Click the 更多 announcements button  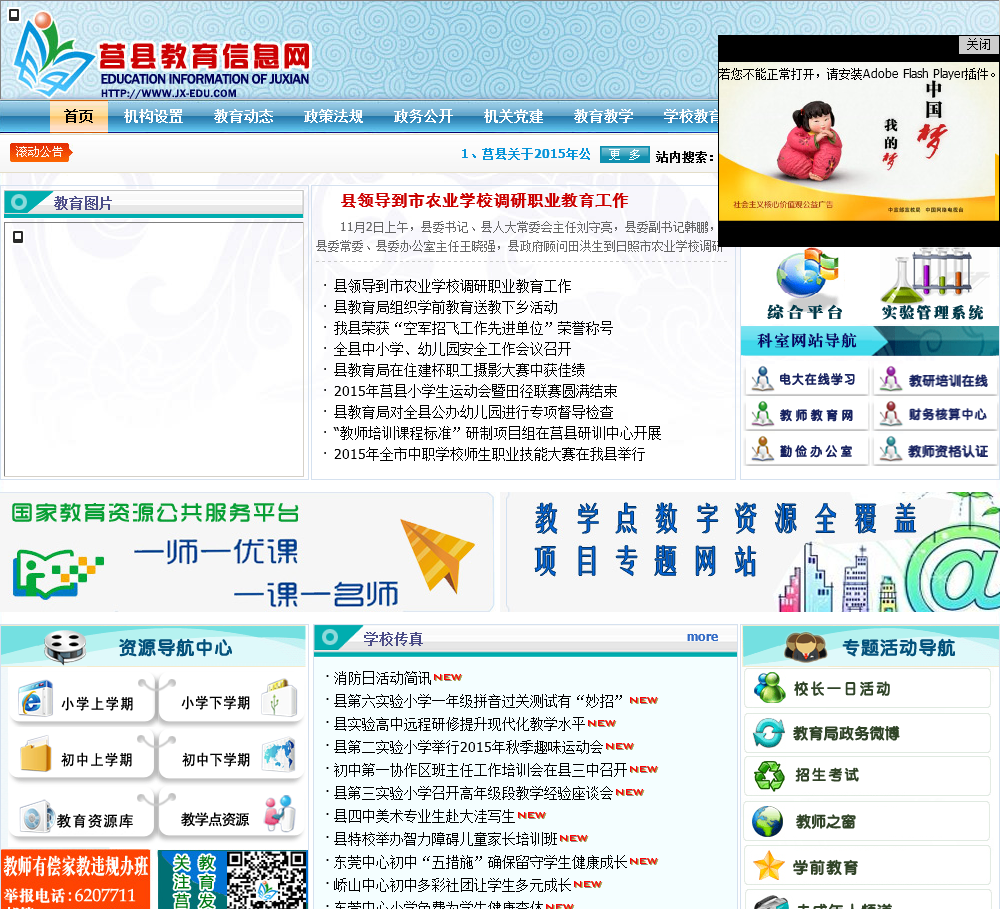(x=624, y=155)
